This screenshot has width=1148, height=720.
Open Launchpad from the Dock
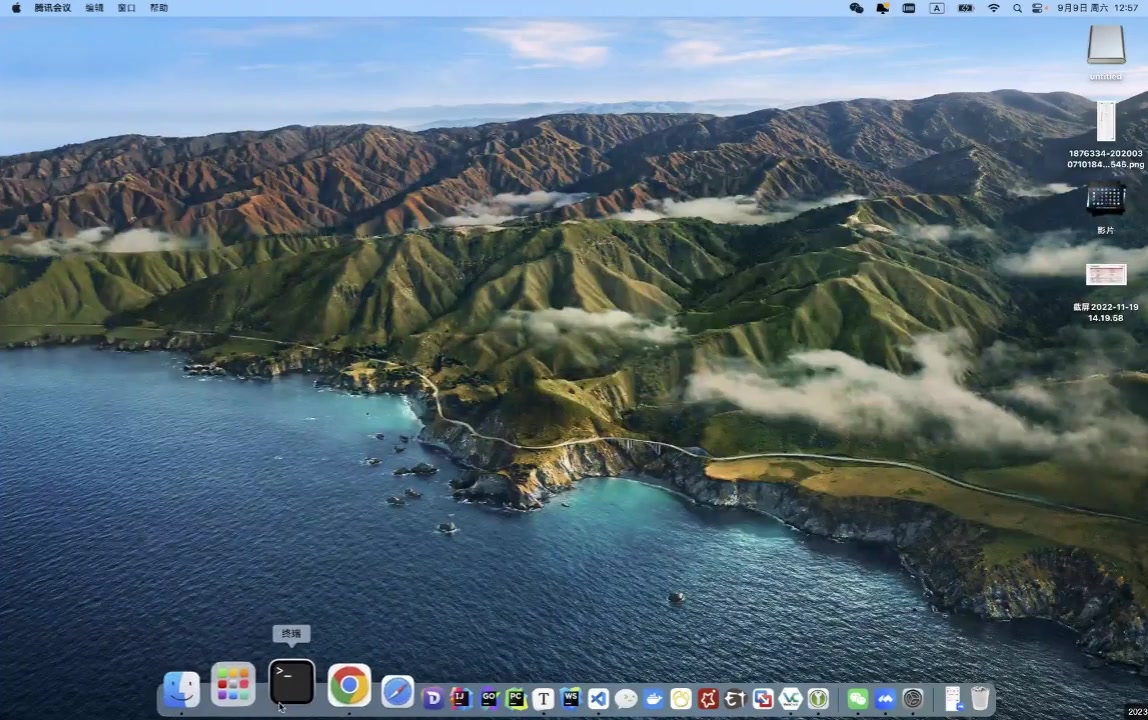tap(233, 685)
